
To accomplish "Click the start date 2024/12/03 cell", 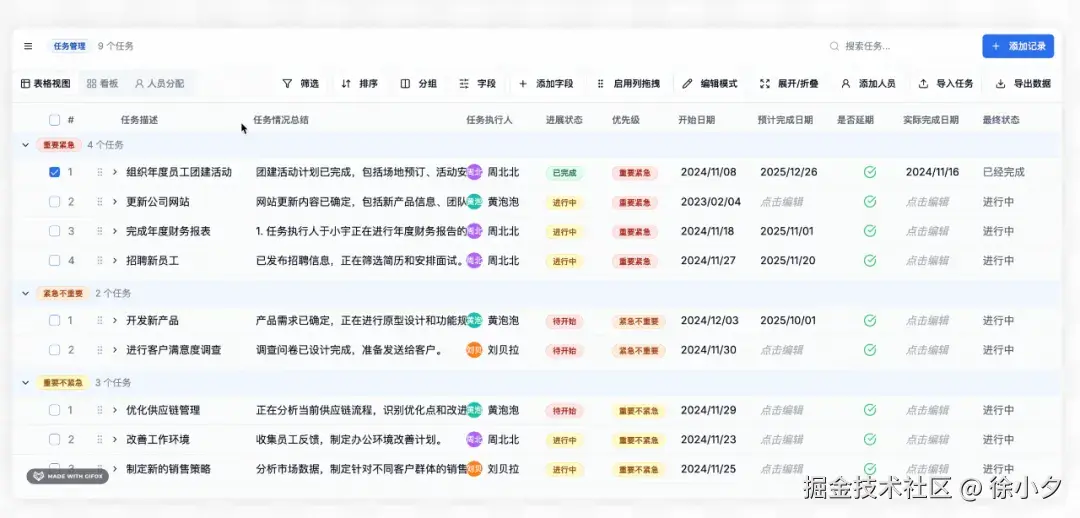I will 709,320.
